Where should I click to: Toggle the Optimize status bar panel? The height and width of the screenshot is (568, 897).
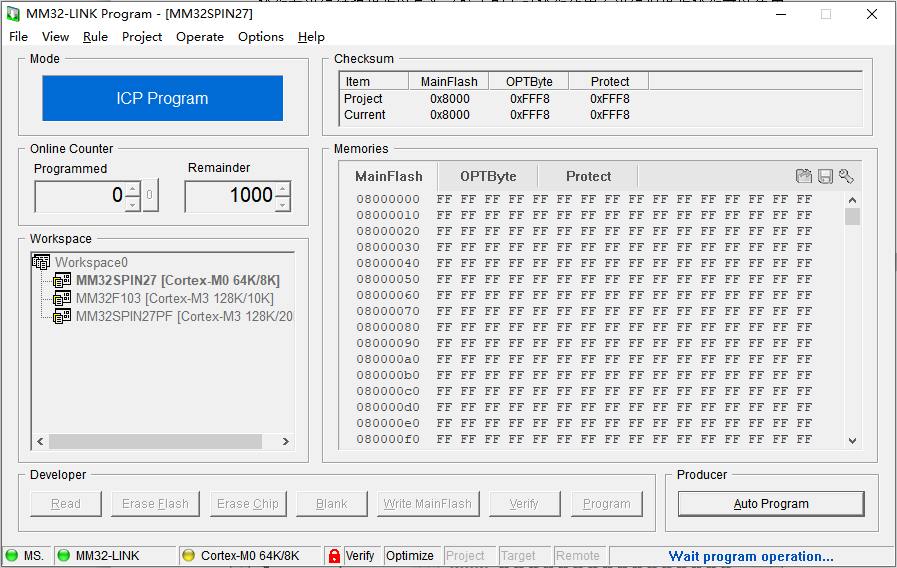click(x=410, y=555)
